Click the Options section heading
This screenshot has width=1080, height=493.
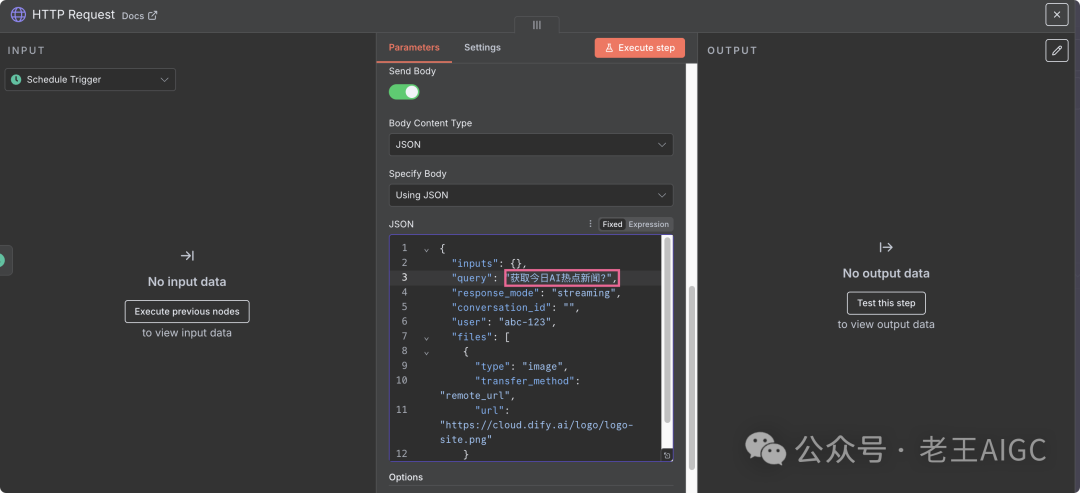[406, 477]
